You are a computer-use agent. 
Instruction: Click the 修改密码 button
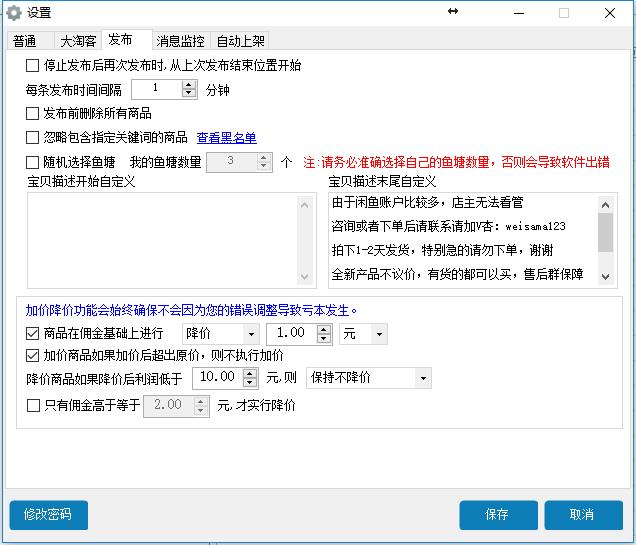tap(48, 515)
